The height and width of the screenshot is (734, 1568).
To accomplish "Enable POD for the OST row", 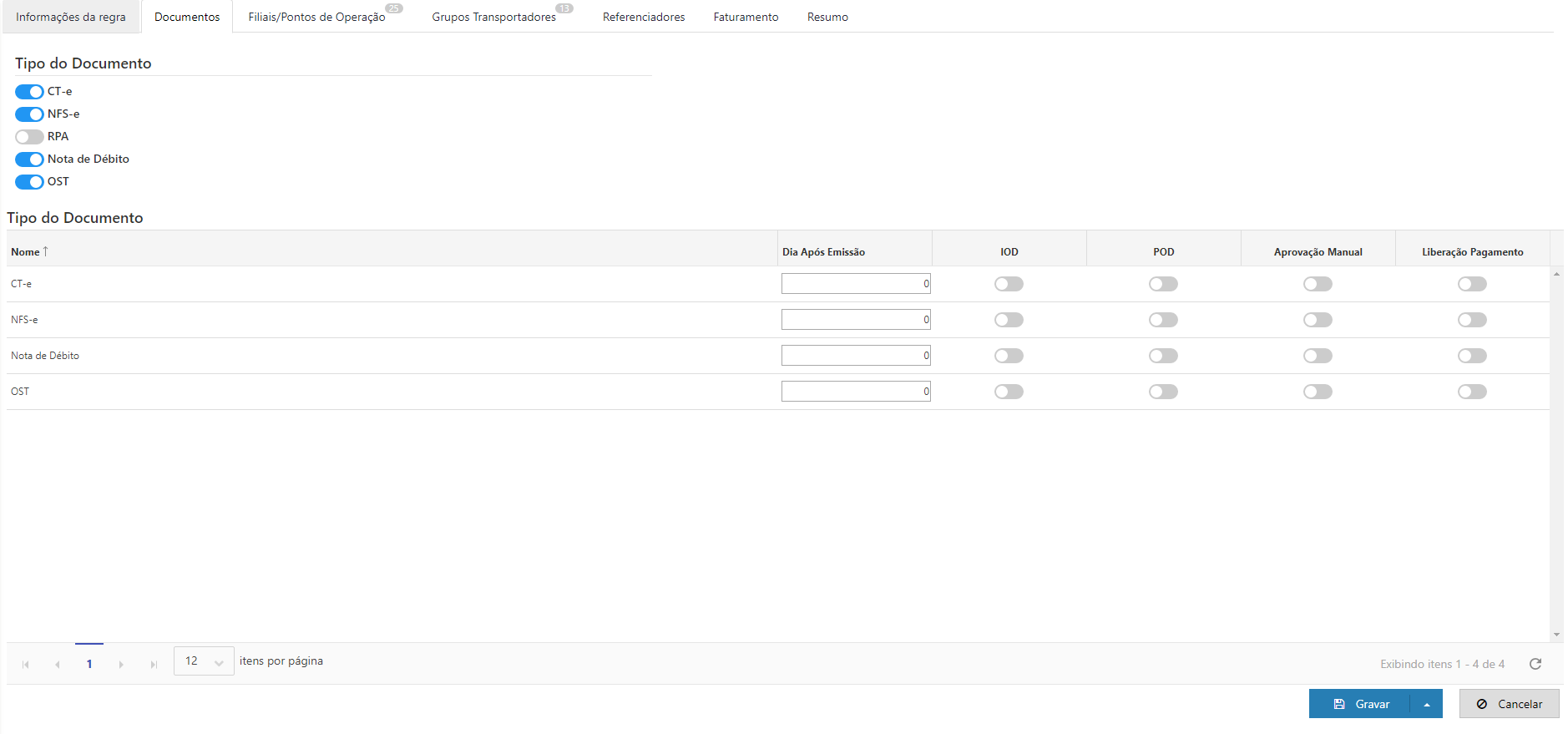I will [1163, 392].
